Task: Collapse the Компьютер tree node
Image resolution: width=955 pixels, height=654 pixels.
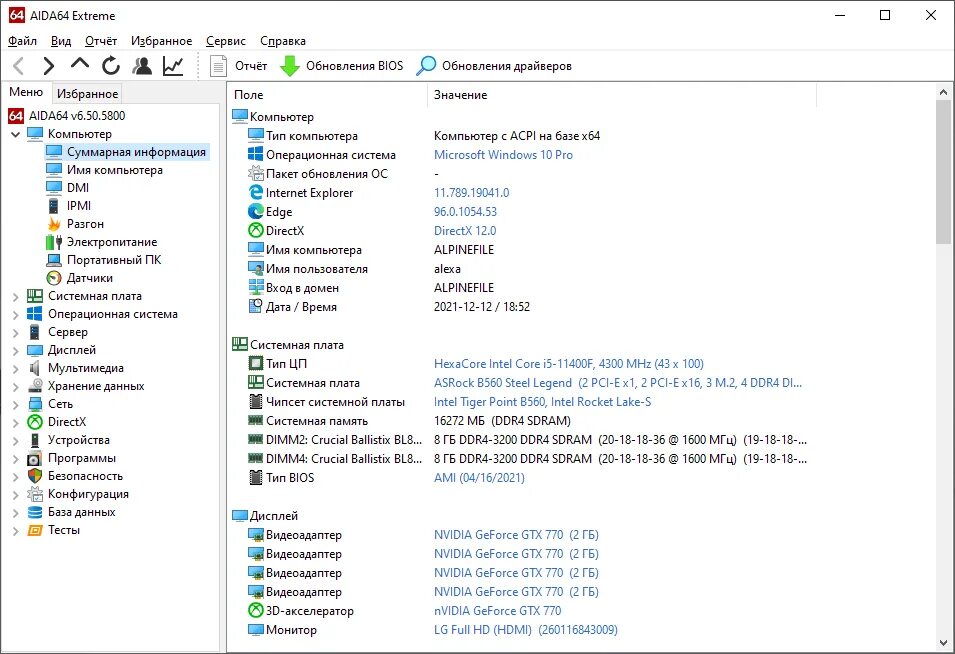Action: click(16, 134)
